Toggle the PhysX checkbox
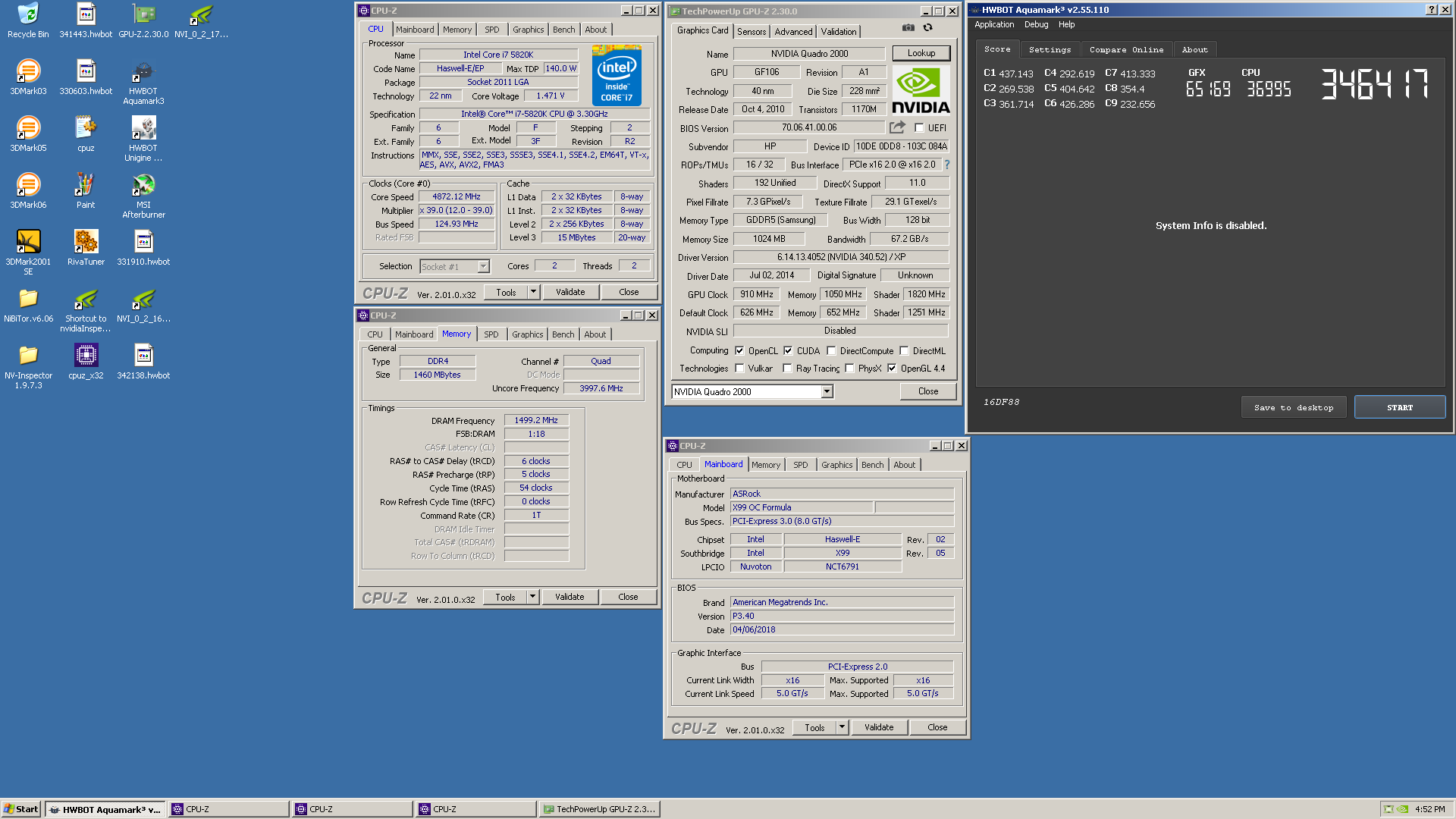This screenshot has height=819, width=1456. (x=850, y=369)
